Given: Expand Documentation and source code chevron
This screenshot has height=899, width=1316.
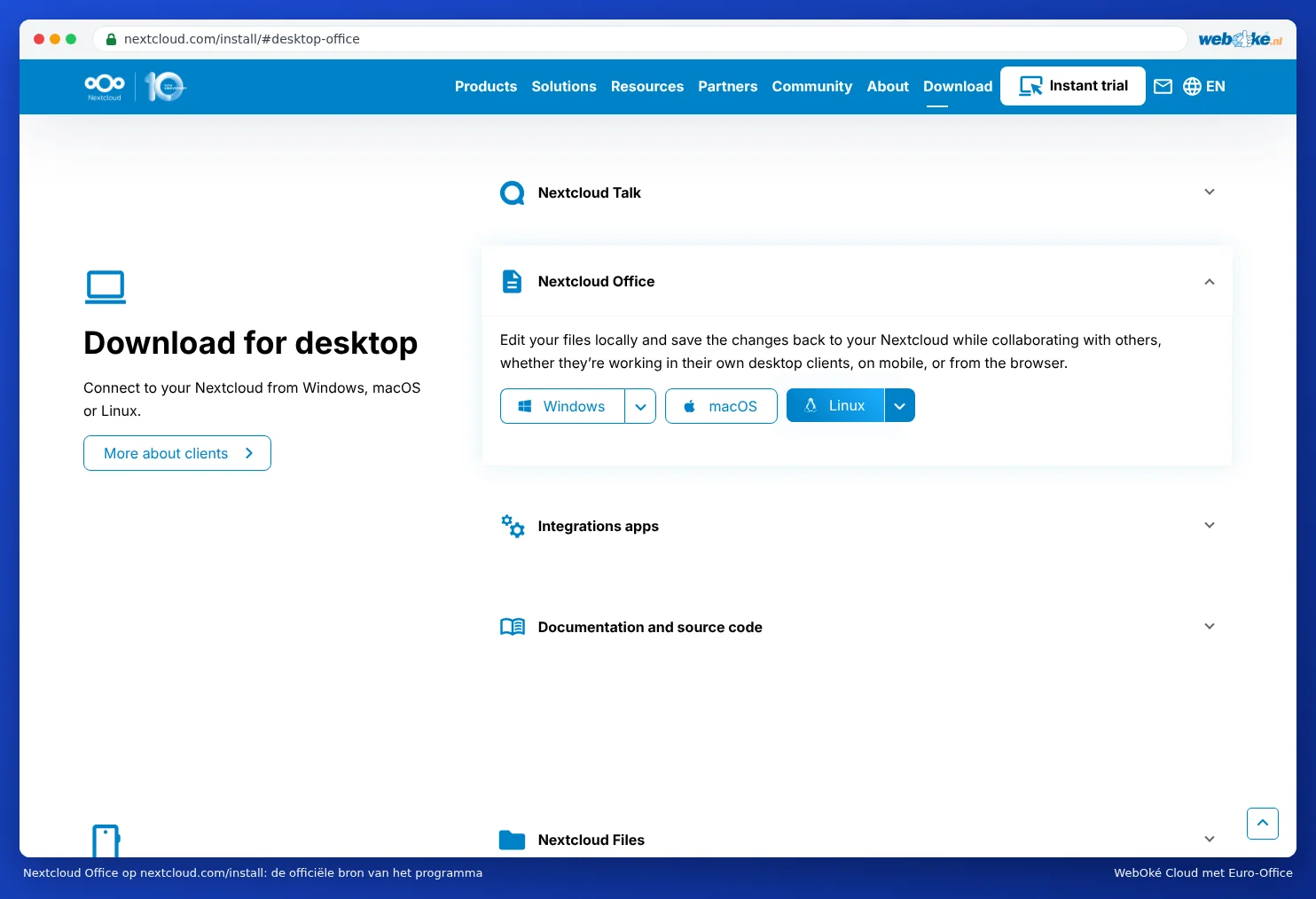Looking at the screenshot, I should [1210, 627].
